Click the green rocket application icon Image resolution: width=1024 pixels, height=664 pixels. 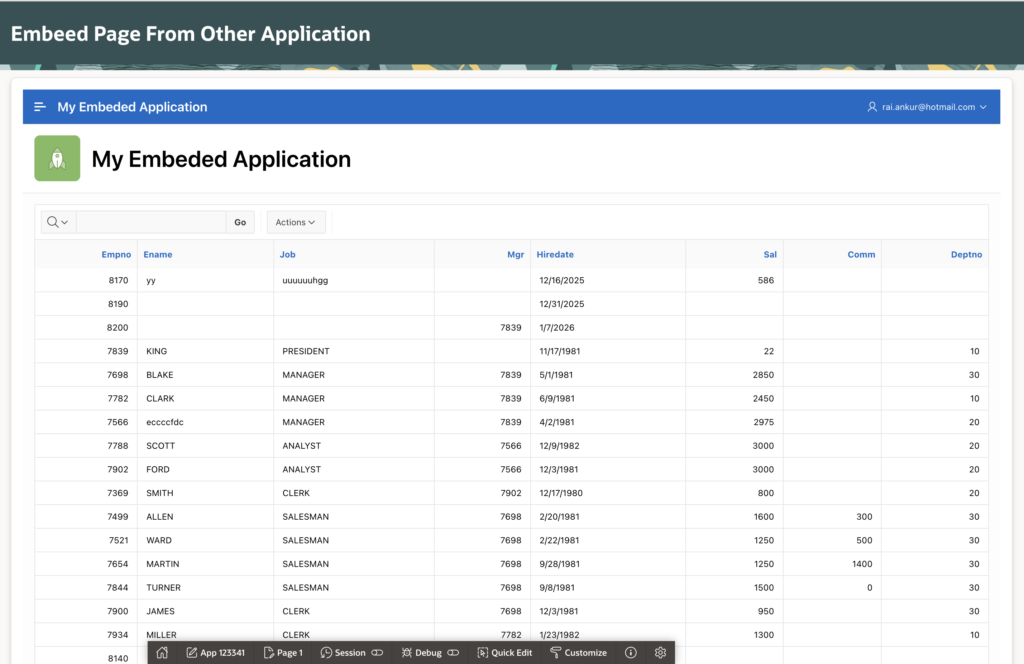[x=57, y=158]
